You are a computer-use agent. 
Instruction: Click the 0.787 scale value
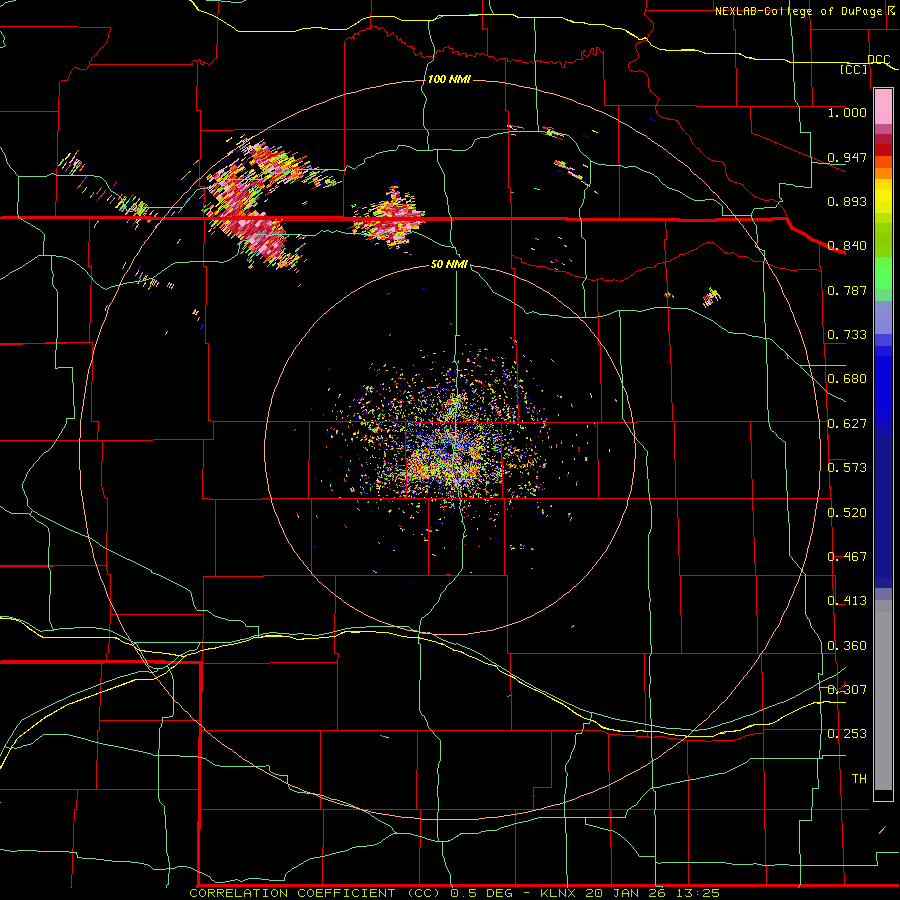click(847, 290)
